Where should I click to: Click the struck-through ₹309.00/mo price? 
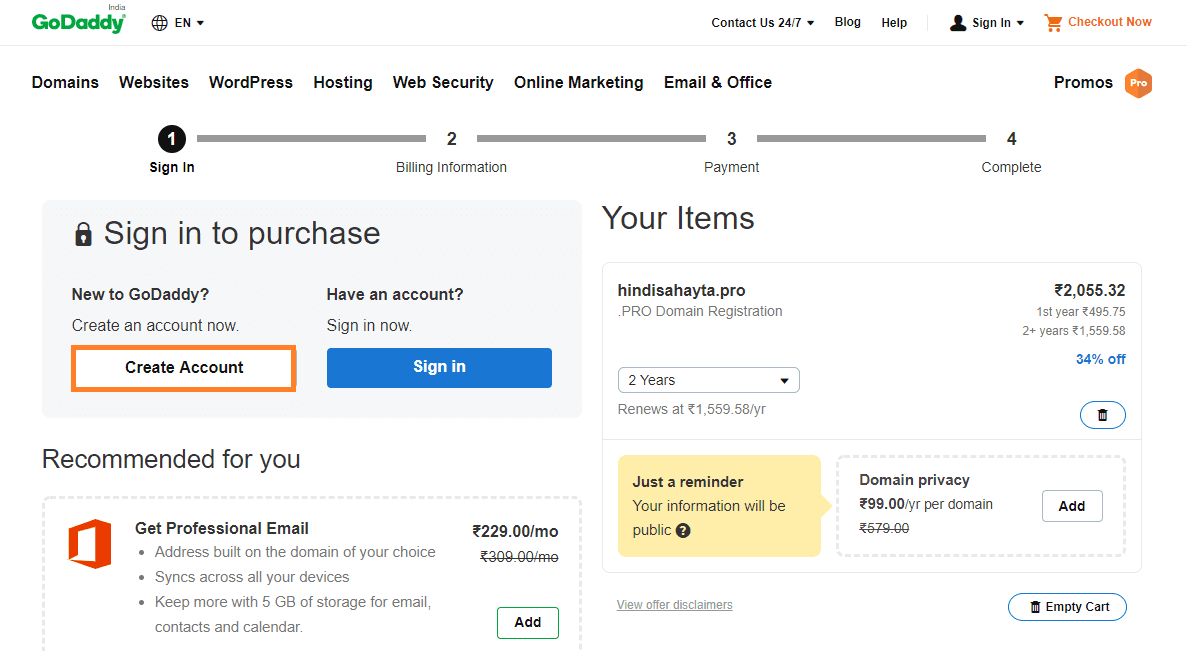pos(519,557)
